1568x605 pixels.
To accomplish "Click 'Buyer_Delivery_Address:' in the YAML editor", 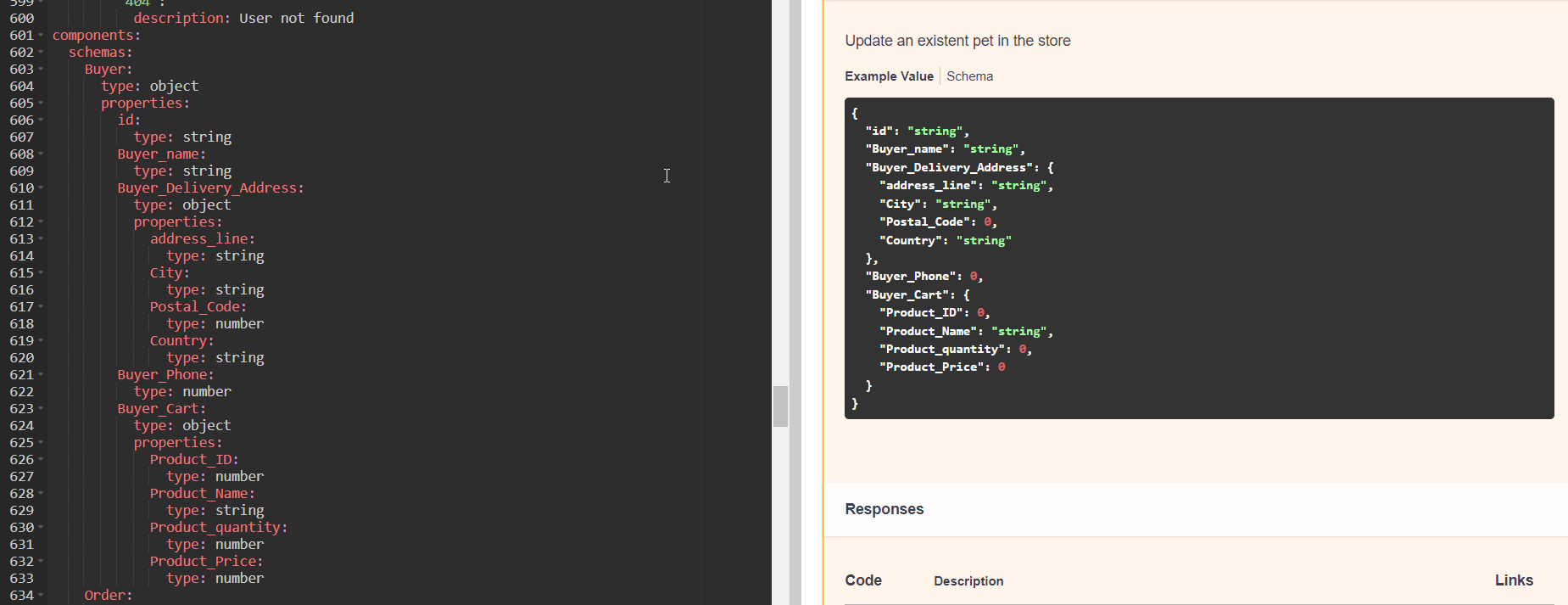I will pos(210,188).
